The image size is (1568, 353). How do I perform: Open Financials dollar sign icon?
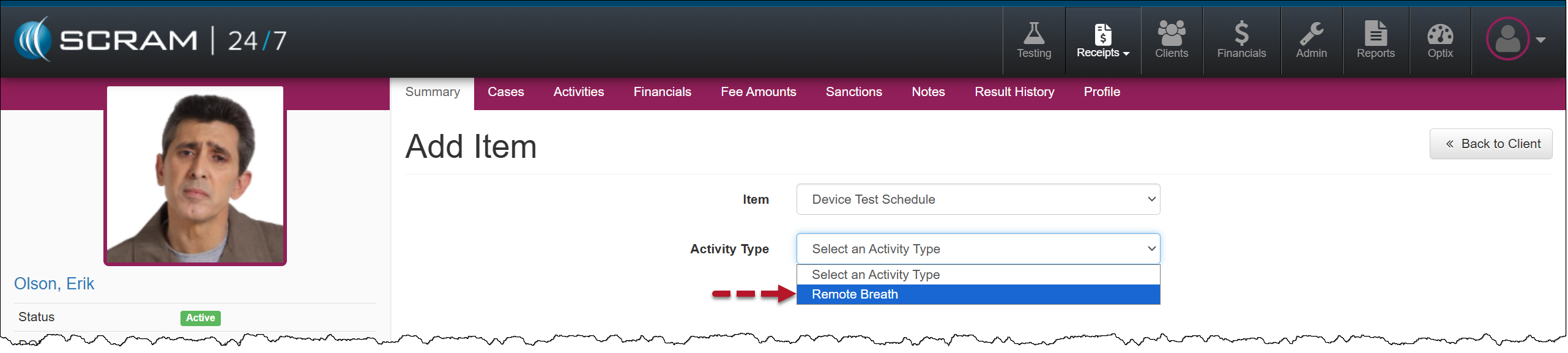click(x=1241, y=34)
